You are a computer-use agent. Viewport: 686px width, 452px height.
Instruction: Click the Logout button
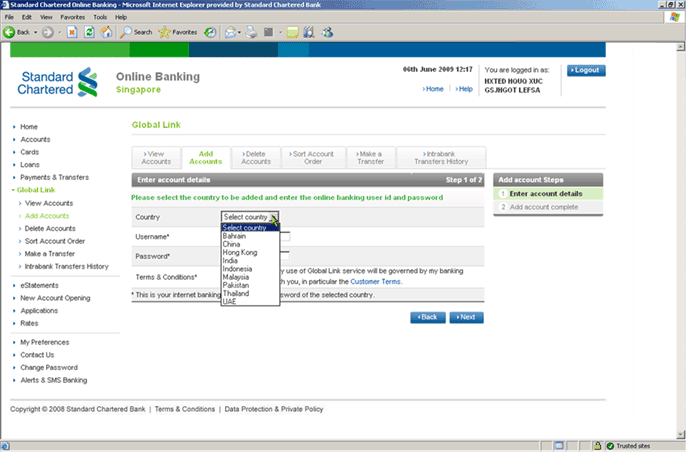click(586, 70)
